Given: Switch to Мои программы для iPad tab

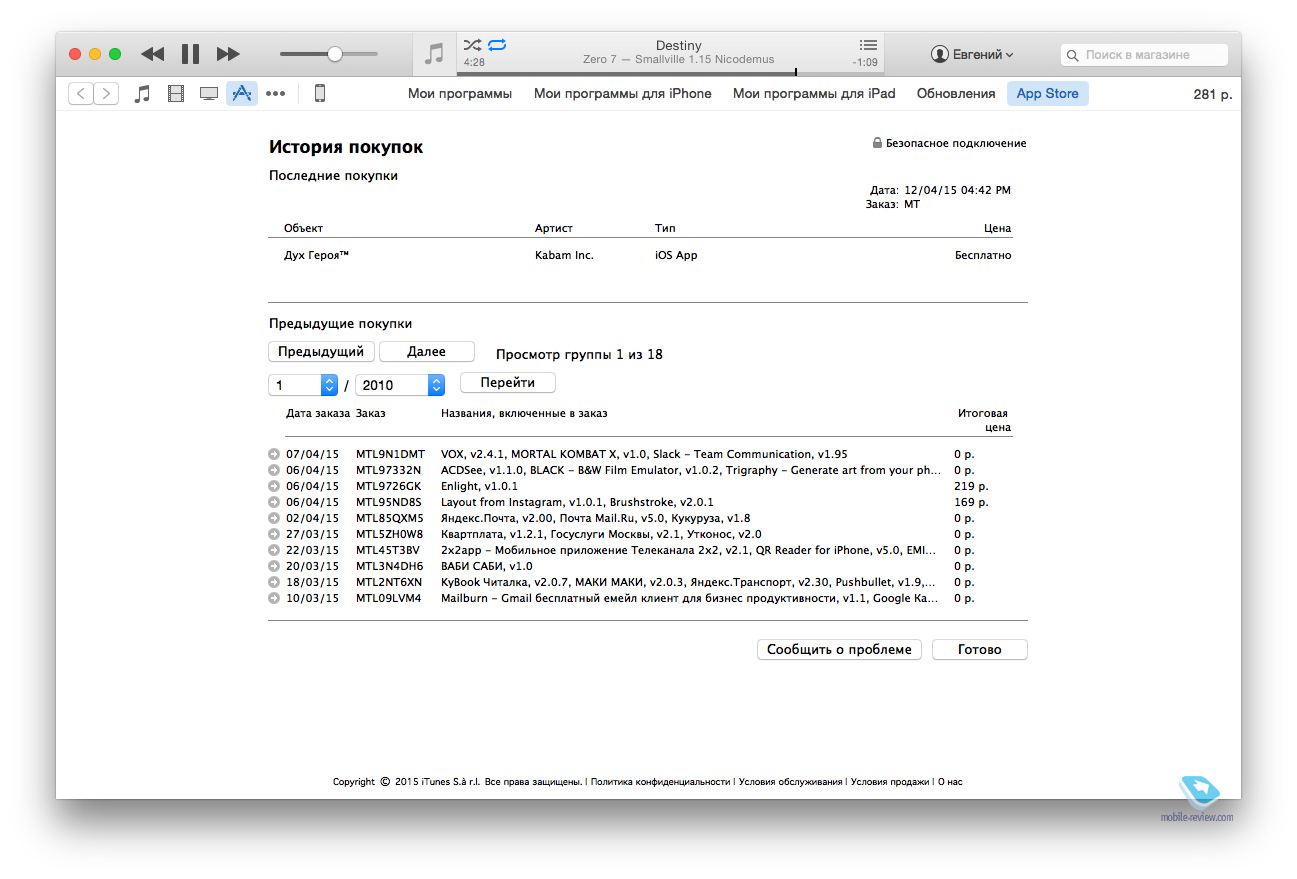Looking at the screenshot, I should coord(814,94).
